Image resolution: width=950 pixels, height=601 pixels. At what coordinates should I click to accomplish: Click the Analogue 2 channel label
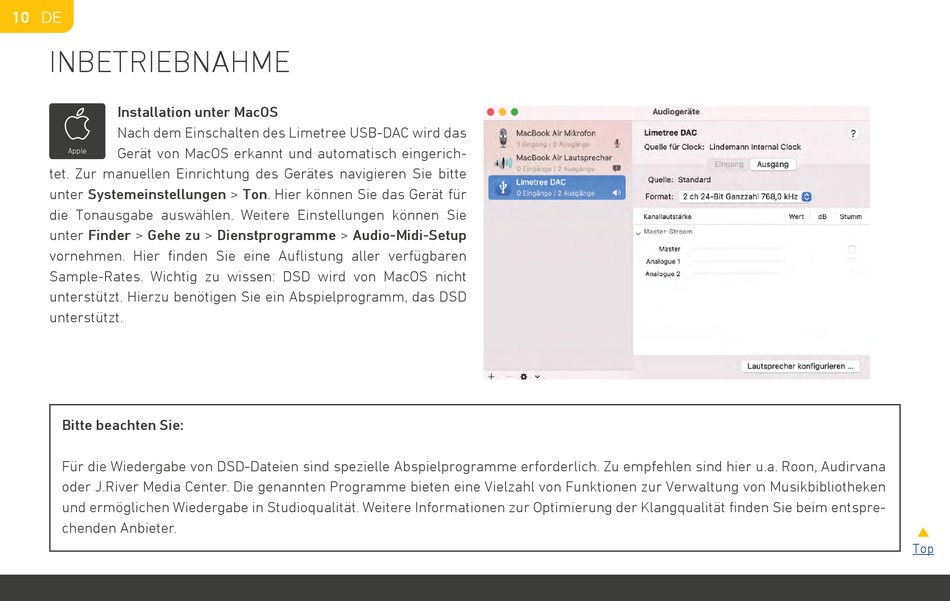(663, 274)
